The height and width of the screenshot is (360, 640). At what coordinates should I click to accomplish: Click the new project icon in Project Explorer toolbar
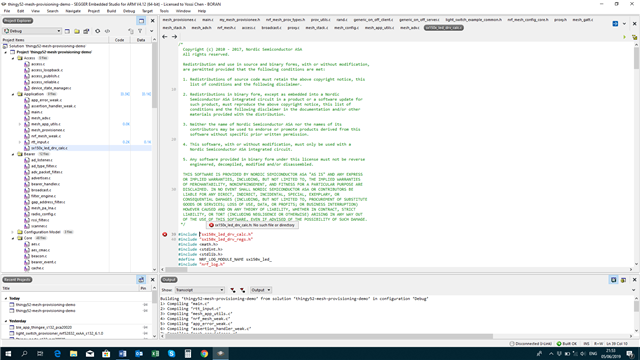point(67,31)
